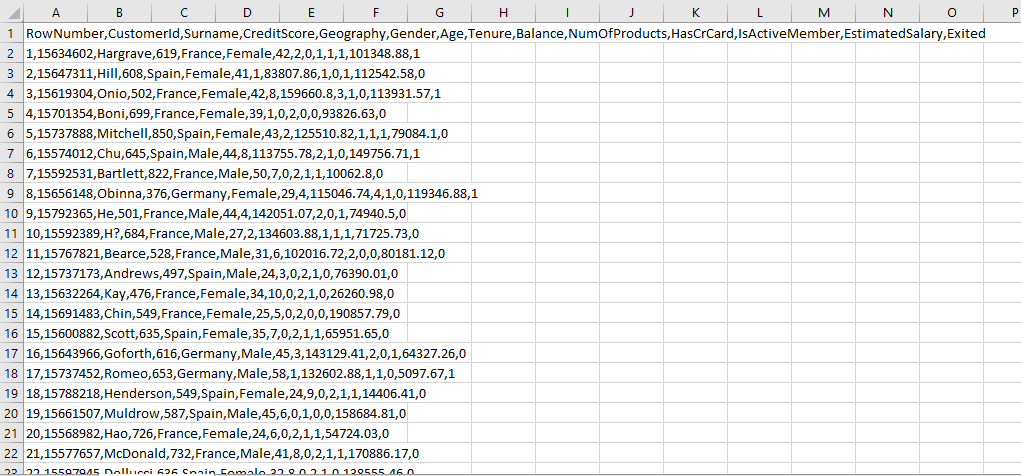Select column C header
Viewport: 1021px width, 476px height.
(x=184, y=12)
